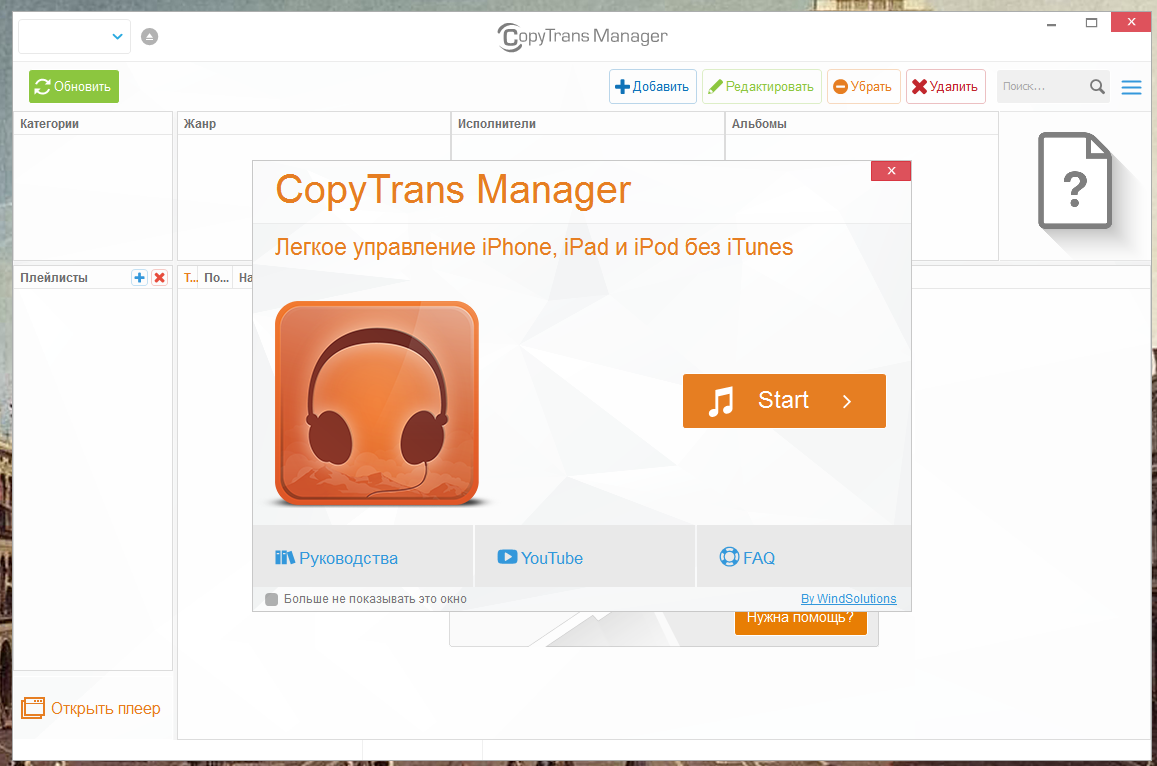Open the device selection dropdown

(74, 36)
